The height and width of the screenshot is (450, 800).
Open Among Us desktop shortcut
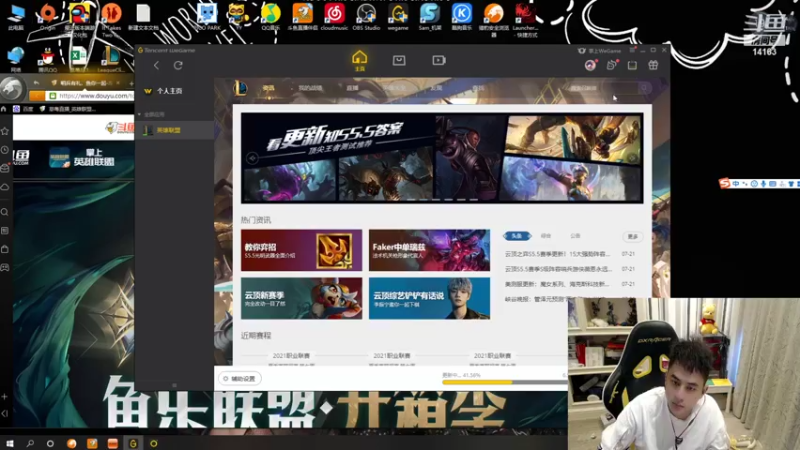coord(80,18)
